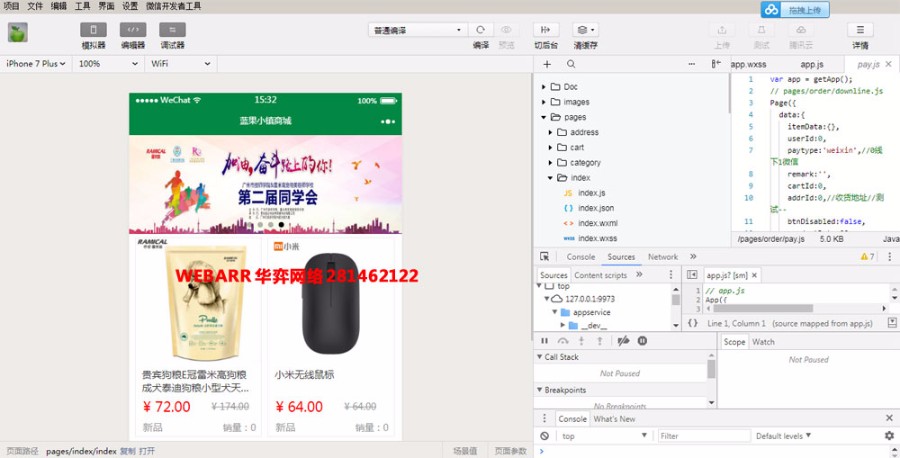Click the switch to background (切后台) icon
The width and height of the screenshot is (900, 458).
545,30
